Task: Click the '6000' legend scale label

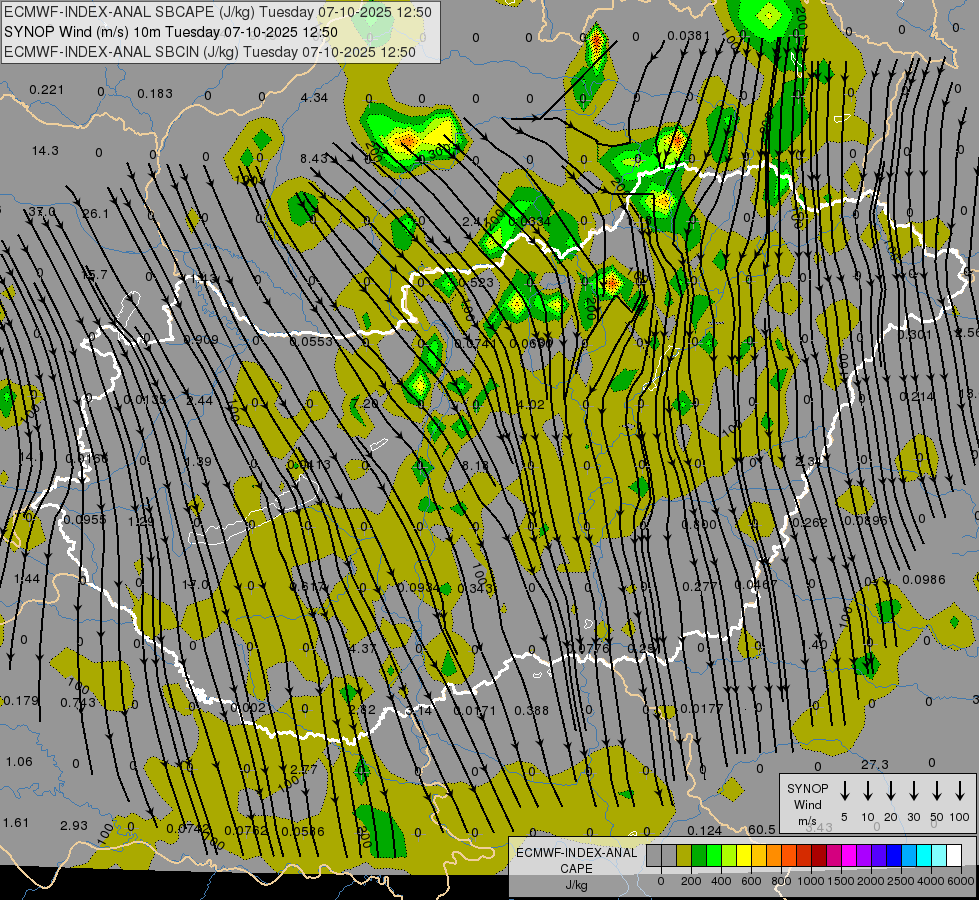Action: click(x=962, y=881)
